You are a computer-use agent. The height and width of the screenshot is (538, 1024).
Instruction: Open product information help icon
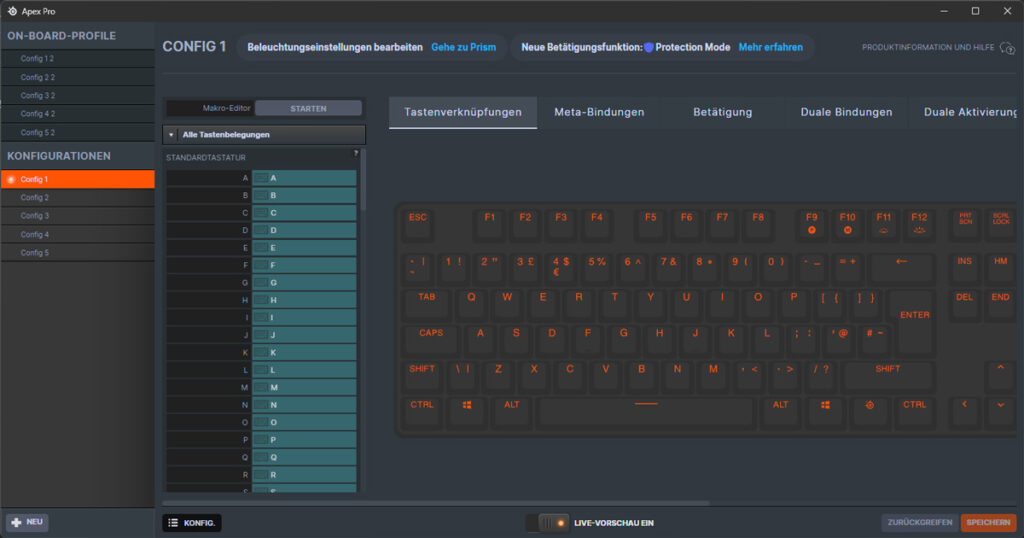tap(1007, 48)
